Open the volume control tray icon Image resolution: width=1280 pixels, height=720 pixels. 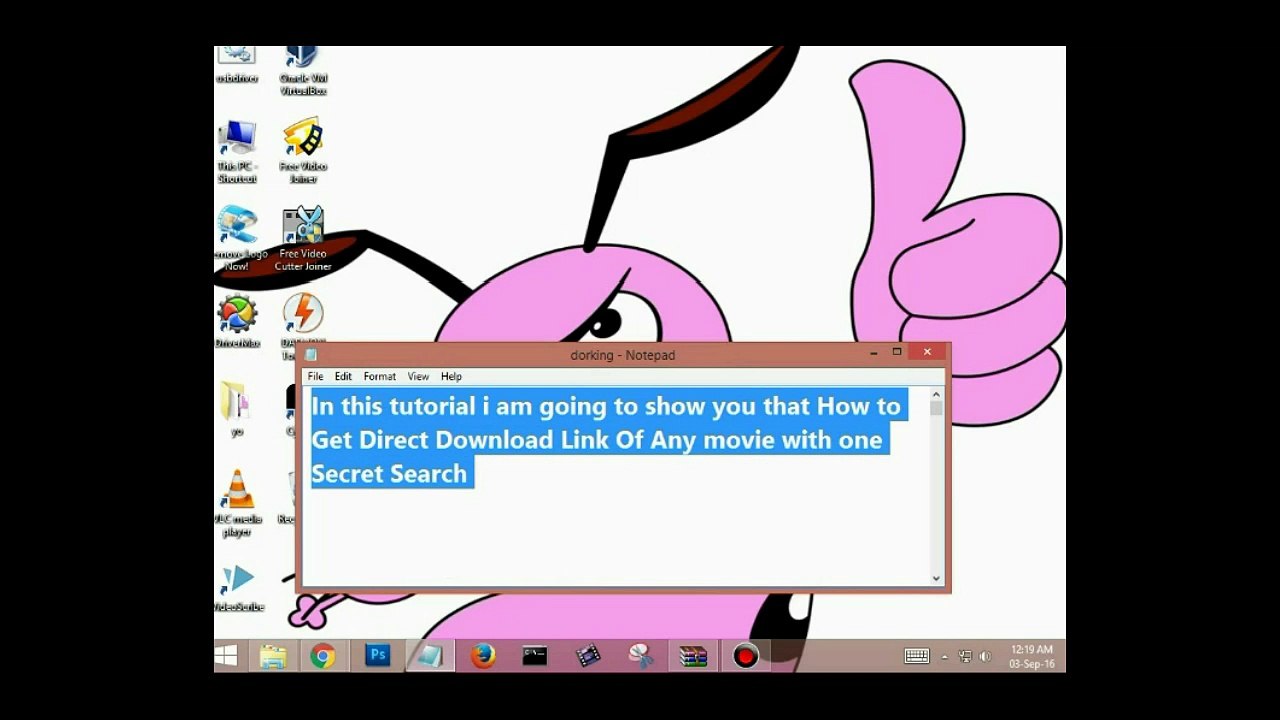click(x=985, y=657)
